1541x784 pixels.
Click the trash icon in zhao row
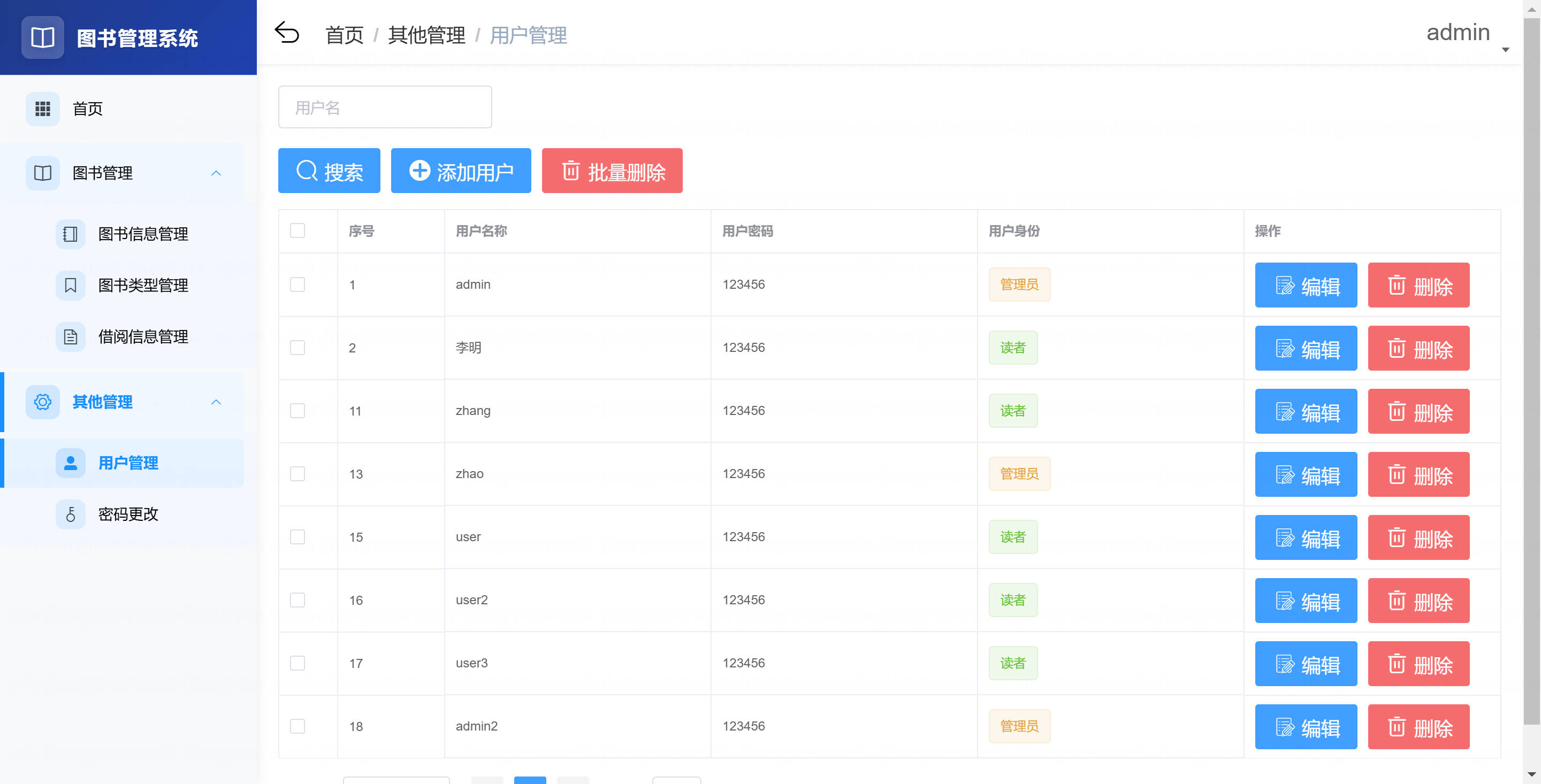point(1396,475)
